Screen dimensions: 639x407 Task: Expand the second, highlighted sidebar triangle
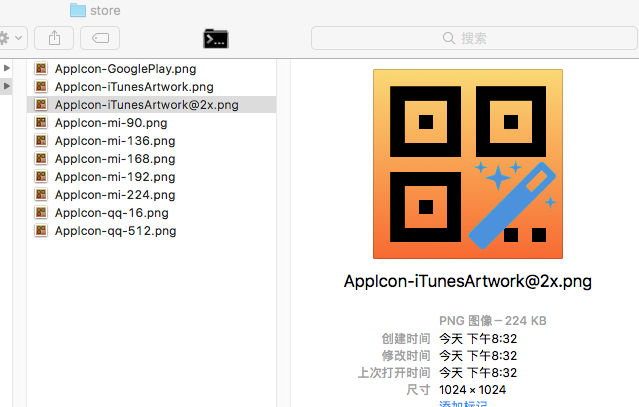coord(7,86)
